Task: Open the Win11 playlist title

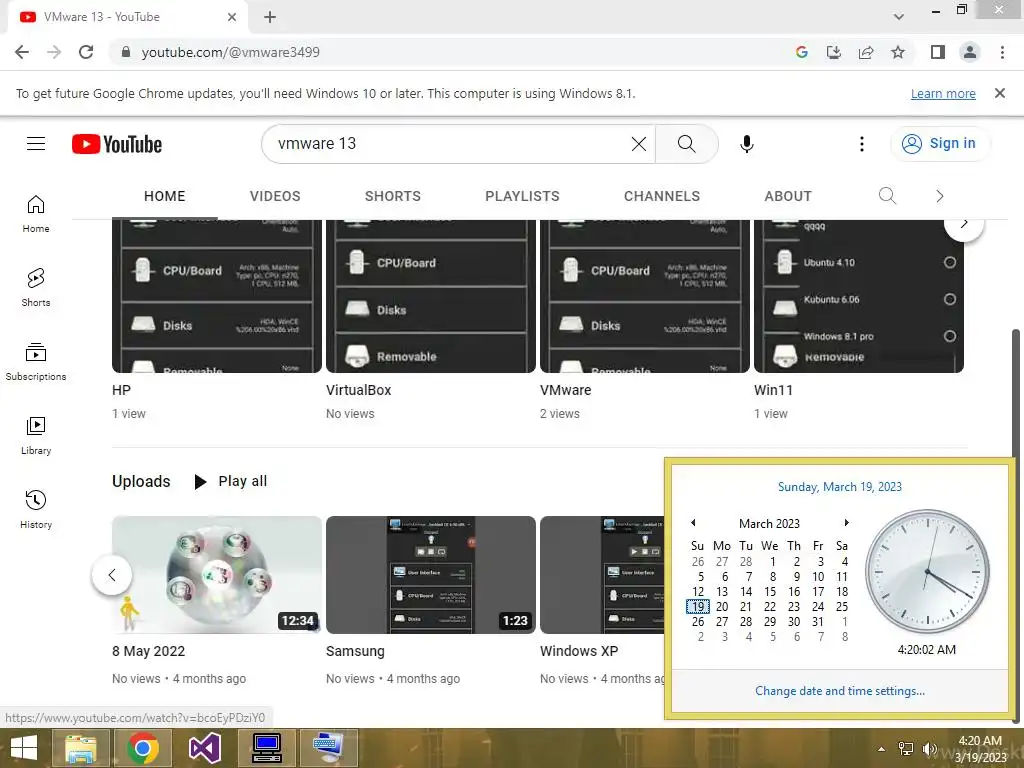Action: click(773, 390)
